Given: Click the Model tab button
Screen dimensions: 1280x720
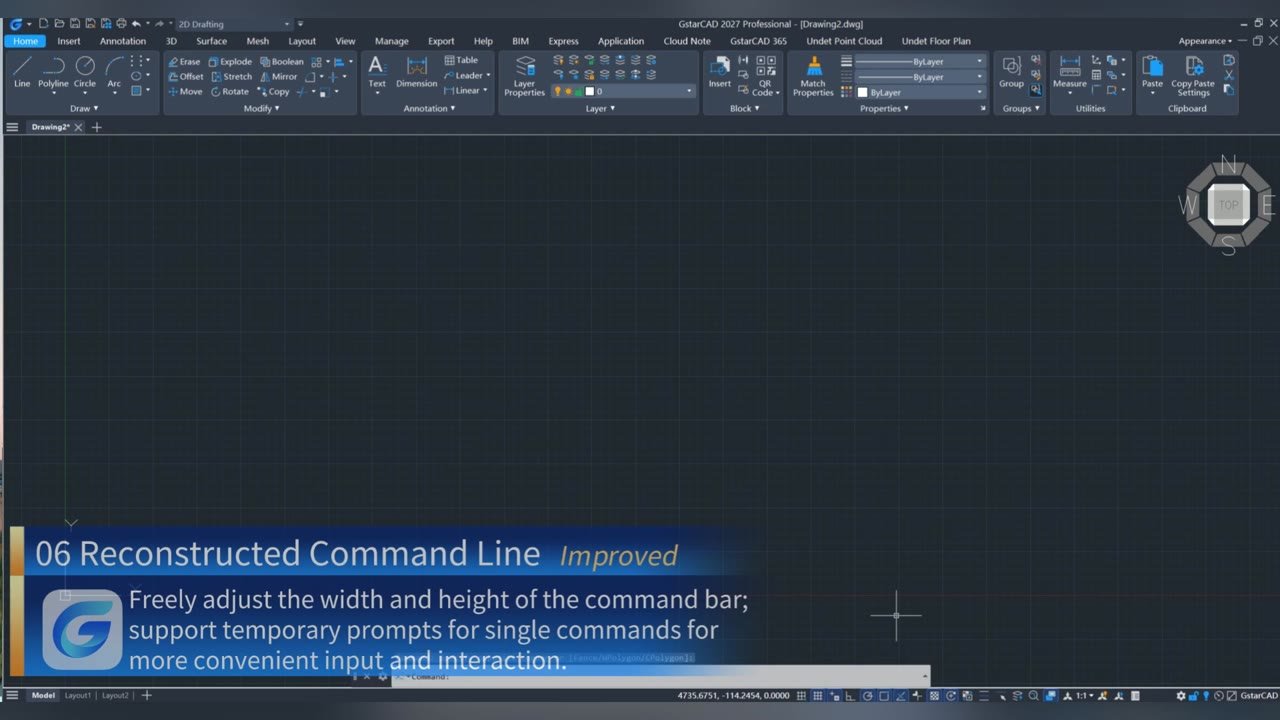Looking at the screenshot, I should tap(43, 695).
